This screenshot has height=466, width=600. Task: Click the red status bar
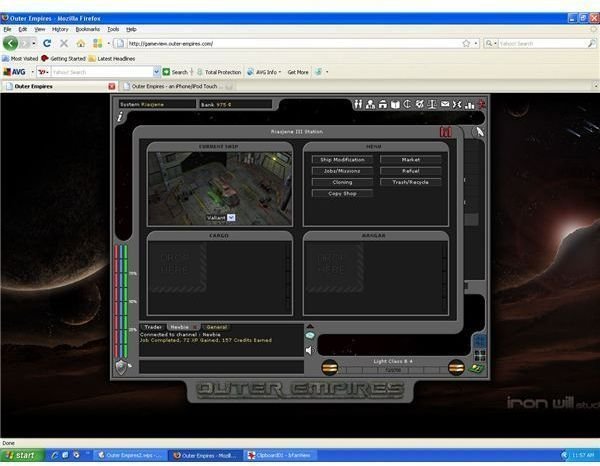[x=116, y=301]
